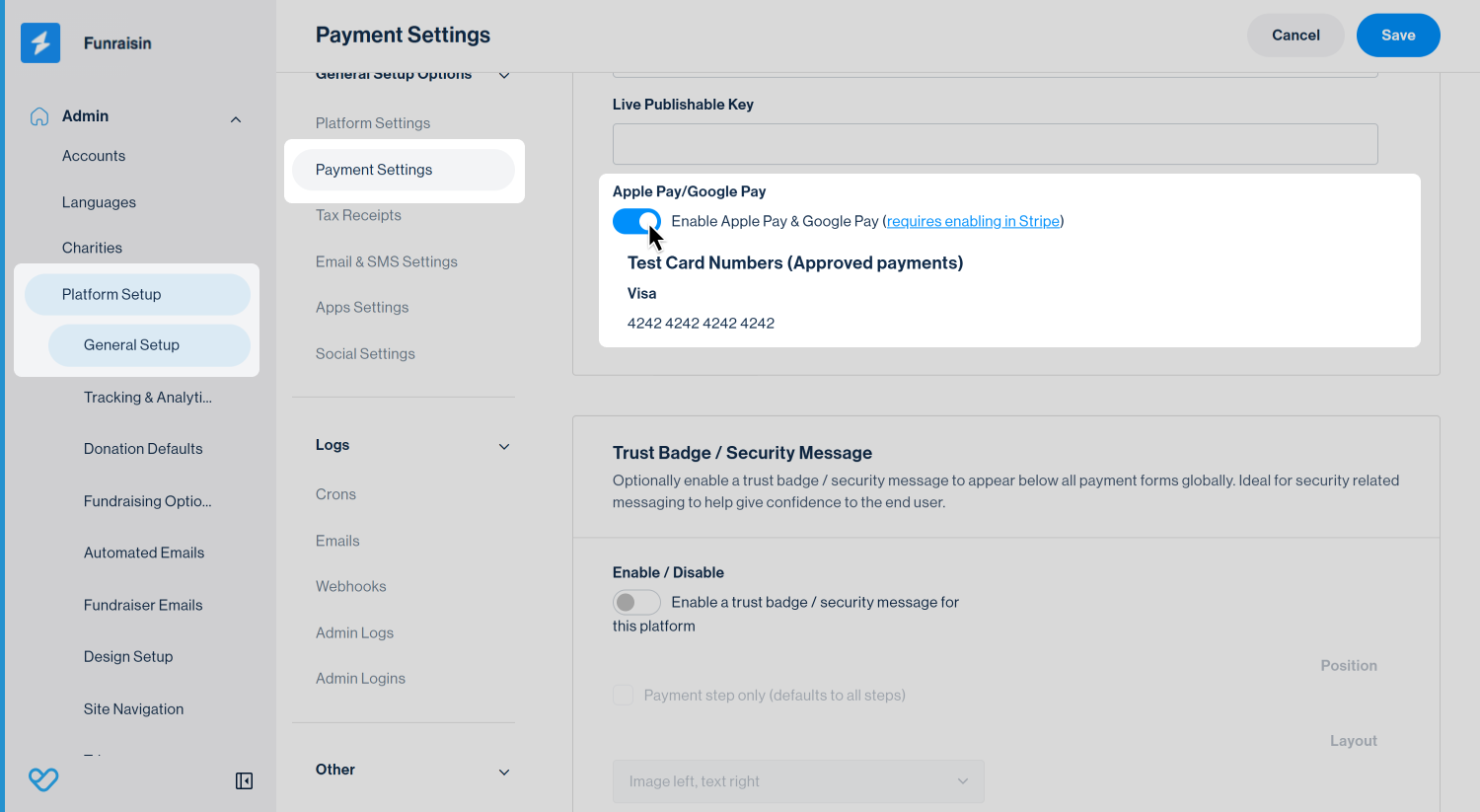Click the heart icon at bottom left
This screenshot has width=1480, height=812.
pyautogui.click(x=43, y=779)
